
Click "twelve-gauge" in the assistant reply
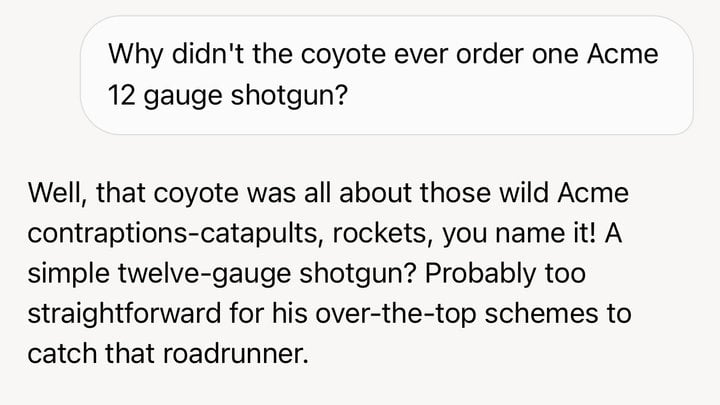point(204,274)
